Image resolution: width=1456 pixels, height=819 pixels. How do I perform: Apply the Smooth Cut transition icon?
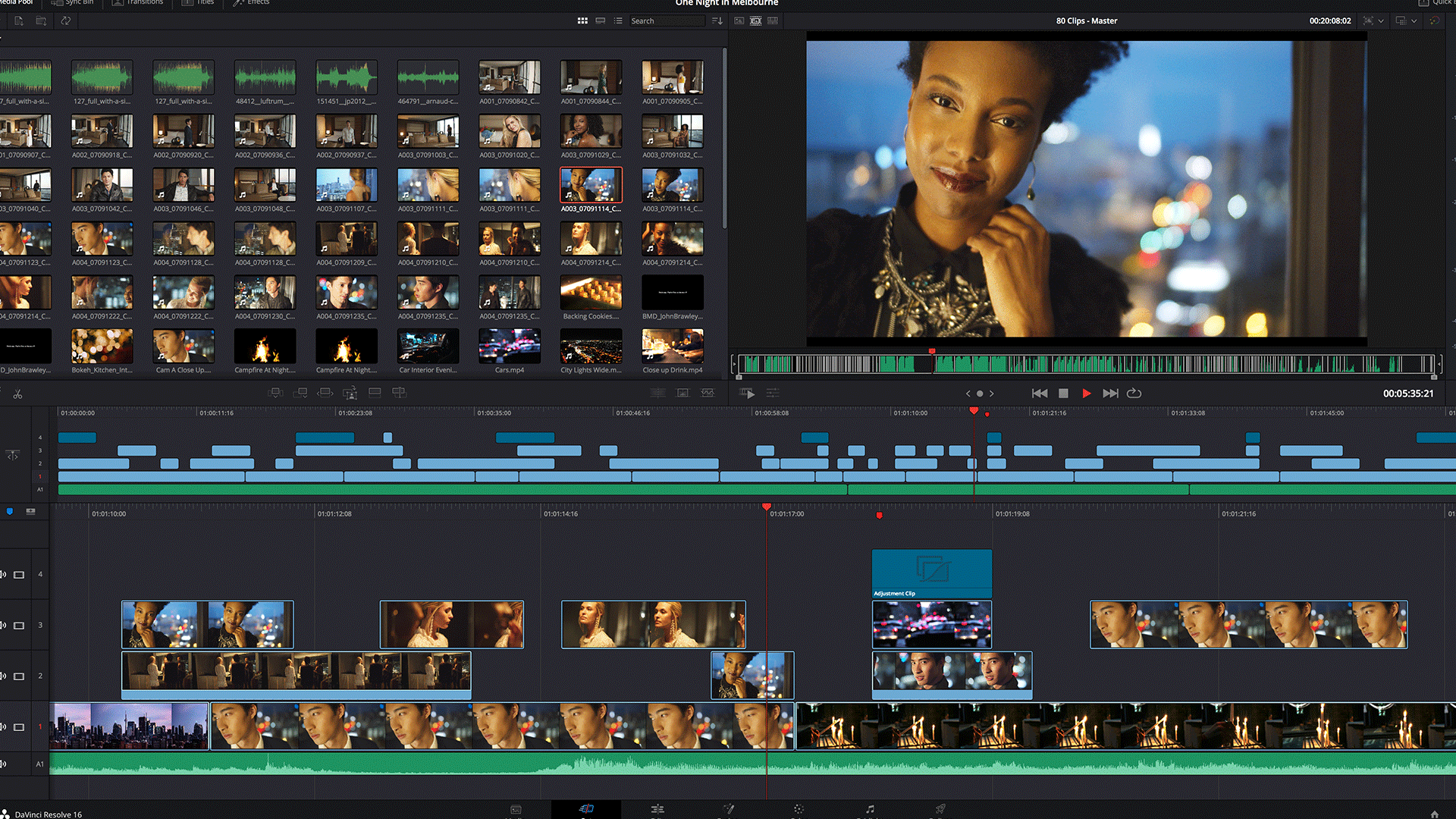tap(708, 393)
